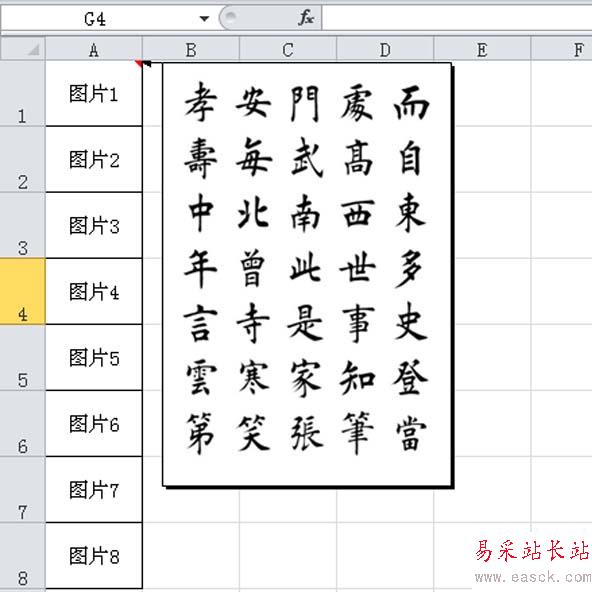This screenshot has width=592, height=592.
Task: Click cell containing 图片8
Action: tap(94, 556)
